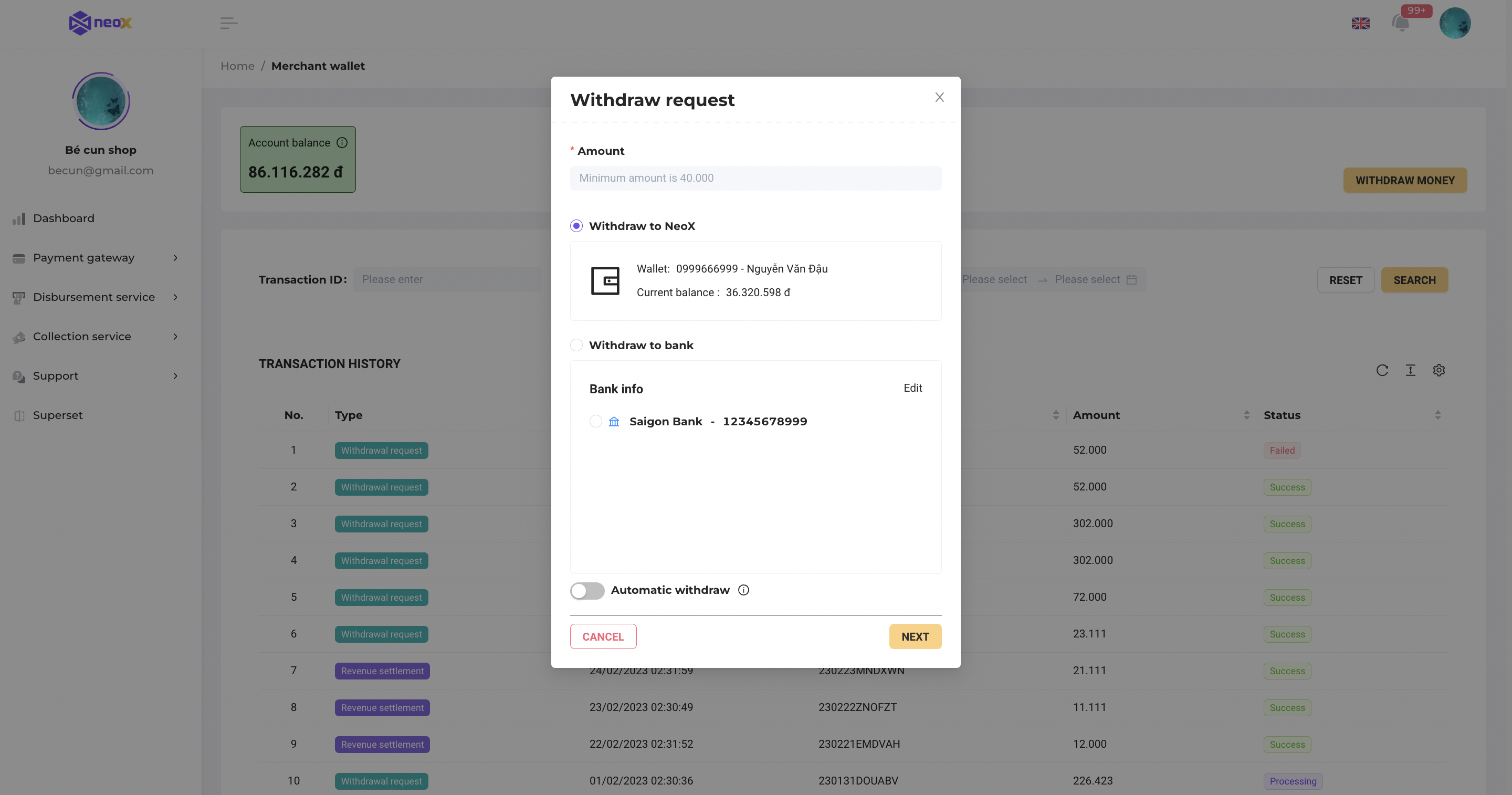Open the table column settings gear
The width and height of the screenshot is (1512, 795).
pyautogui.click(x=1438, y=370)
